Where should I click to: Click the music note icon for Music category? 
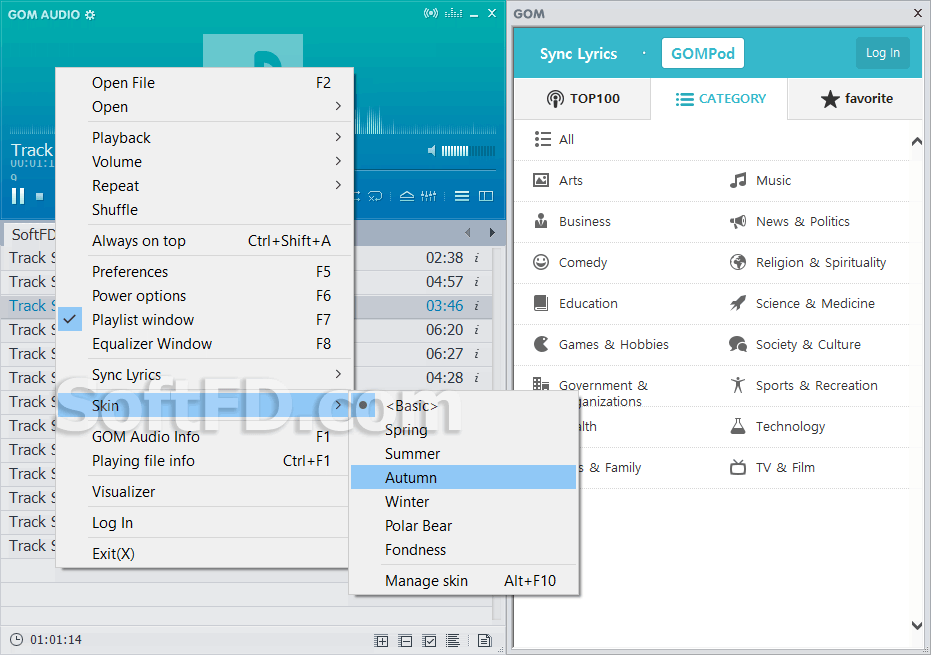pos(738,181)
